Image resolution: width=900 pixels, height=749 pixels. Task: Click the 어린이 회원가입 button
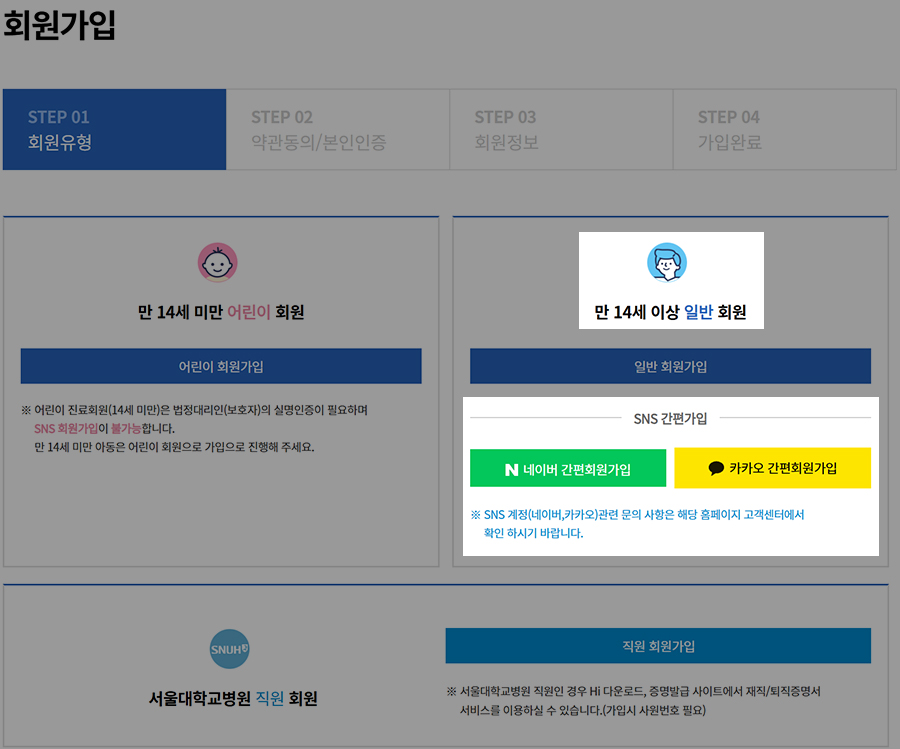coord(221,366)
